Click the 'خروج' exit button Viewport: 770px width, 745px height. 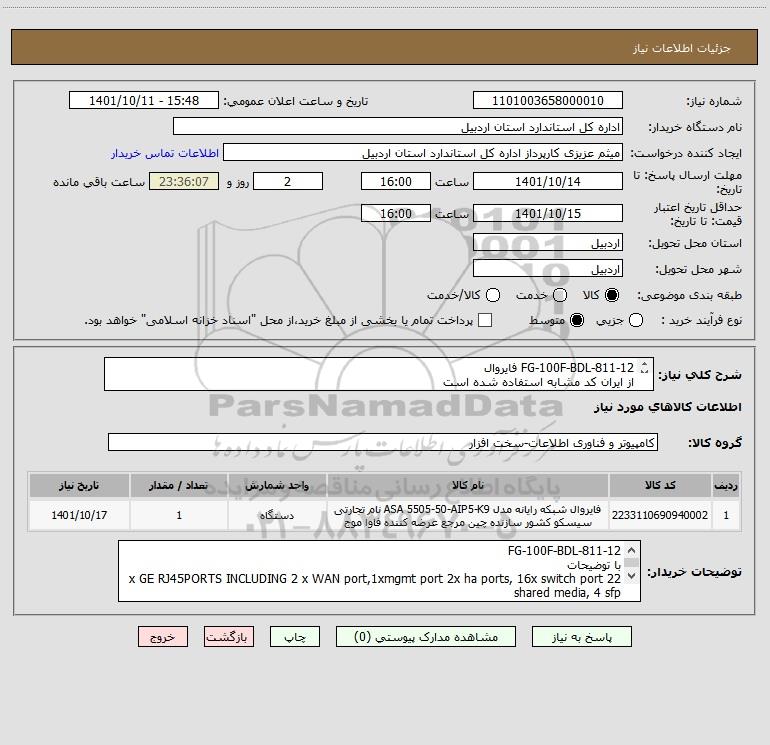click(163, 637)
